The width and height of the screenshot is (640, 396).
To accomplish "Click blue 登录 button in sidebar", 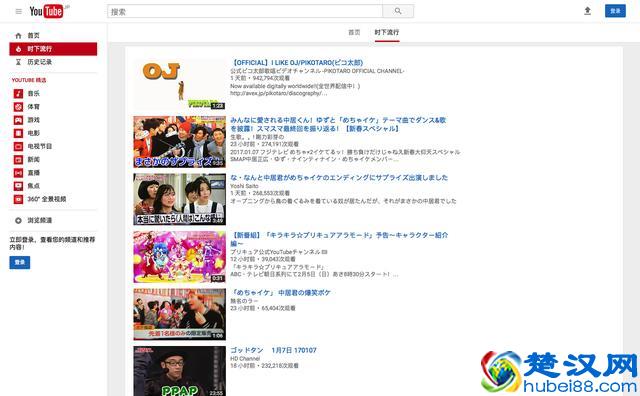I will point(20,262).
